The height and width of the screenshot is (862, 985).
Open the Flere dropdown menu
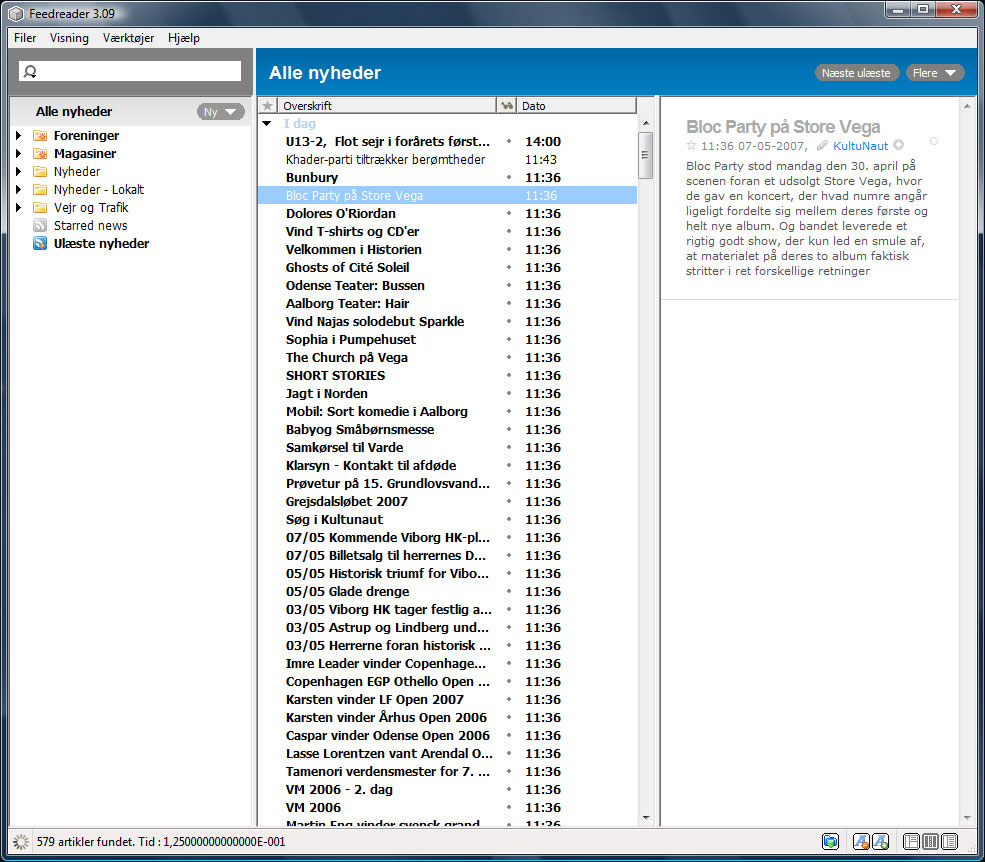coord(935,73)
